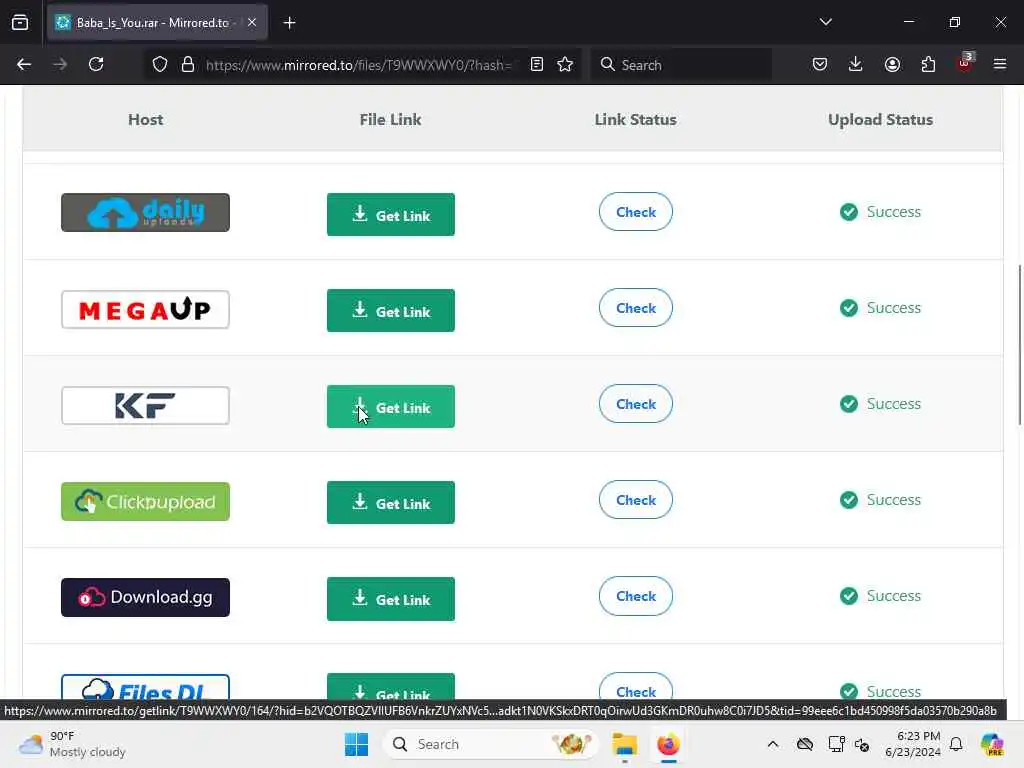Click the Host column header
This screenshot has height=768, width=1024.
coord(146,120)
